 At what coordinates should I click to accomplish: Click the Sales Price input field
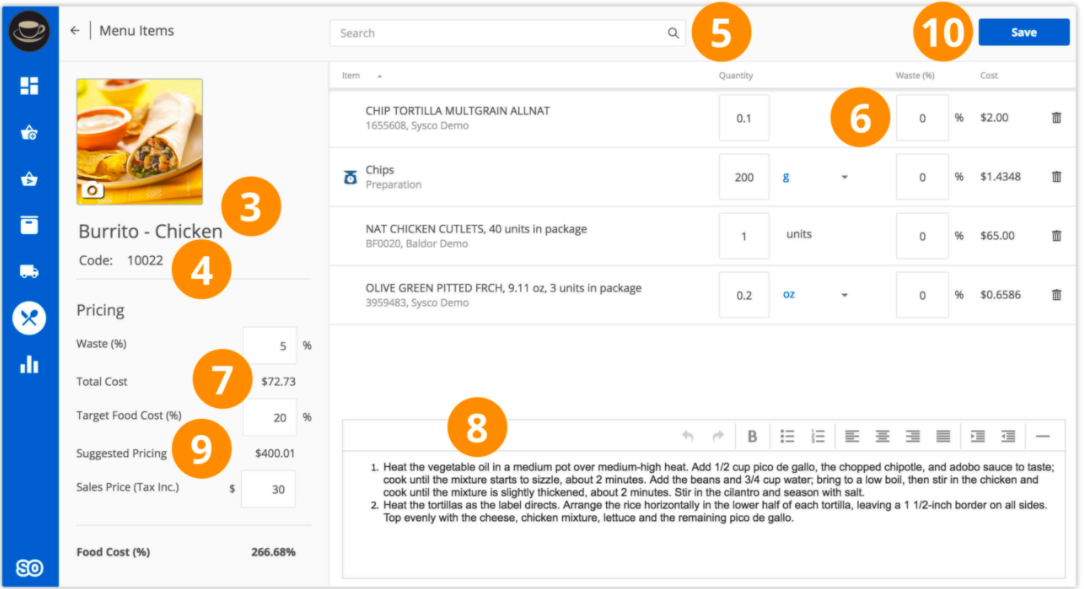click(268, 489)
